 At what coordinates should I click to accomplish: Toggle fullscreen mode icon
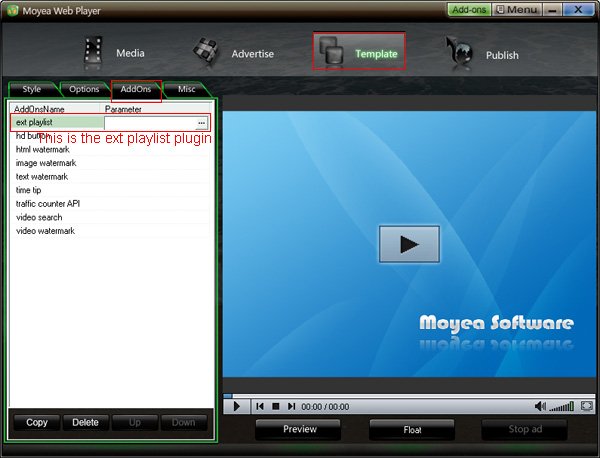click(x=587, y=406)
